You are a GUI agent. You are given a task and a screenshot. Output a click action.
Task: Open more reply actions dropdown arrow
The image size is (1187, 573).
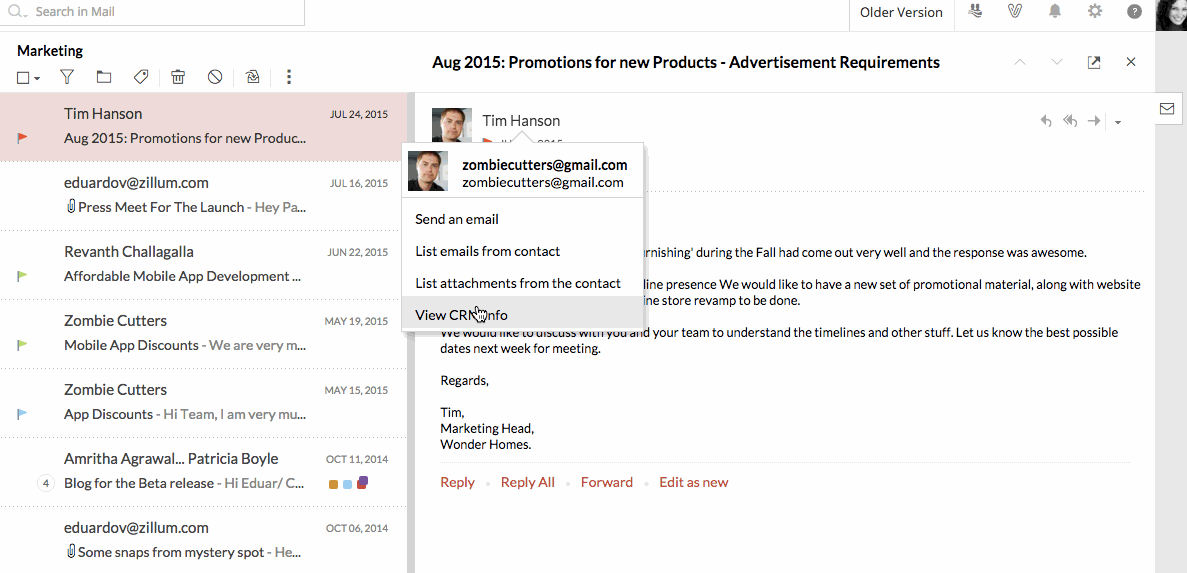click(x=1118, y=122)
